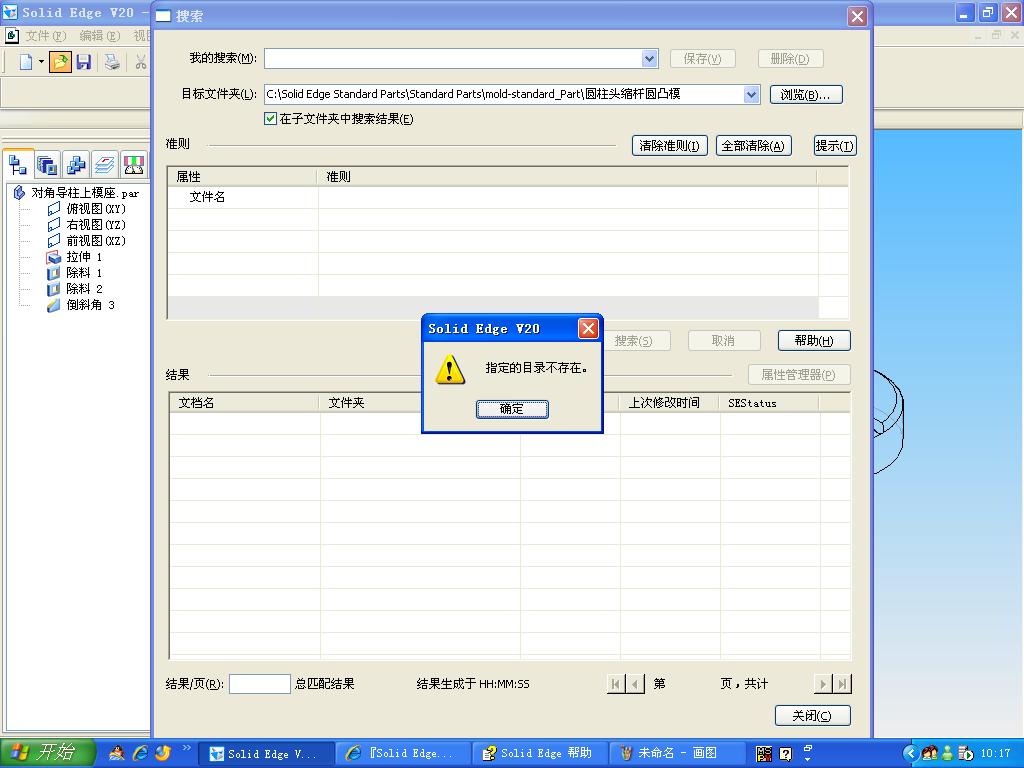Sort results by SEStatus column header
This screenshot has height=768, width=1024.
tap(769, 403)
